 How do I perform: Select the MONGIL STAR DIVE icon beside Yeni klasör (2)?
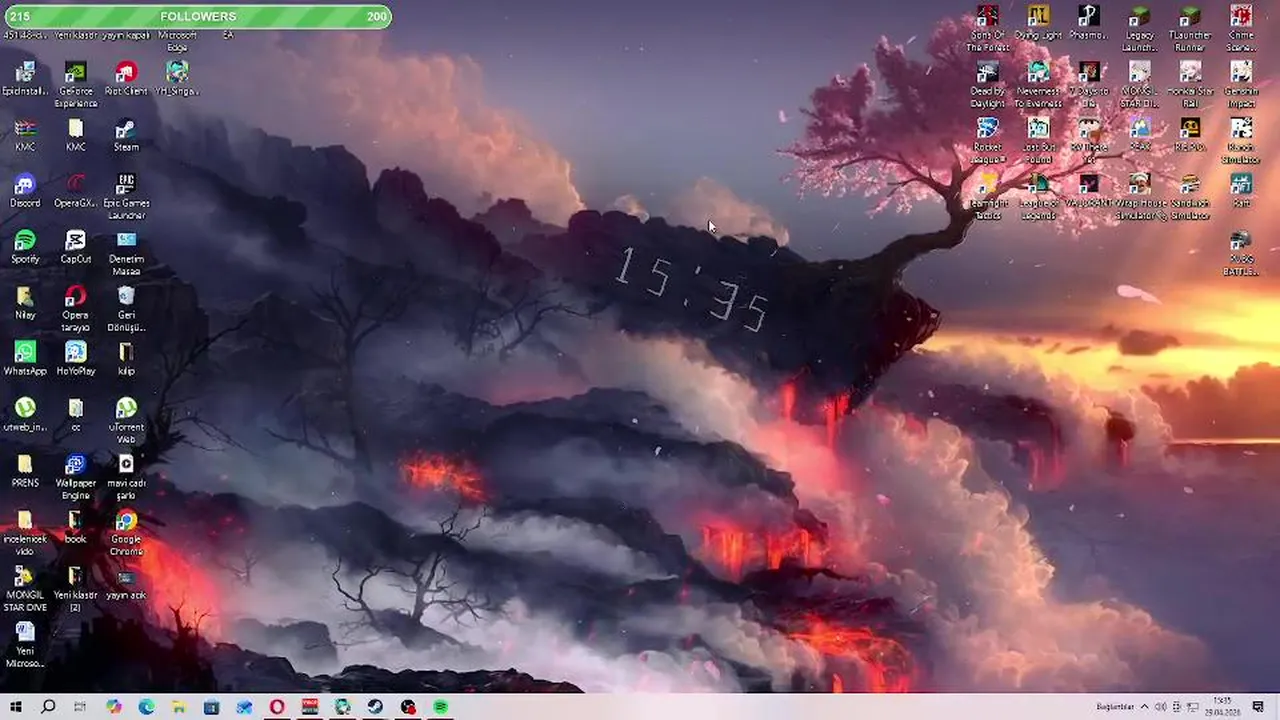(25, 588)
